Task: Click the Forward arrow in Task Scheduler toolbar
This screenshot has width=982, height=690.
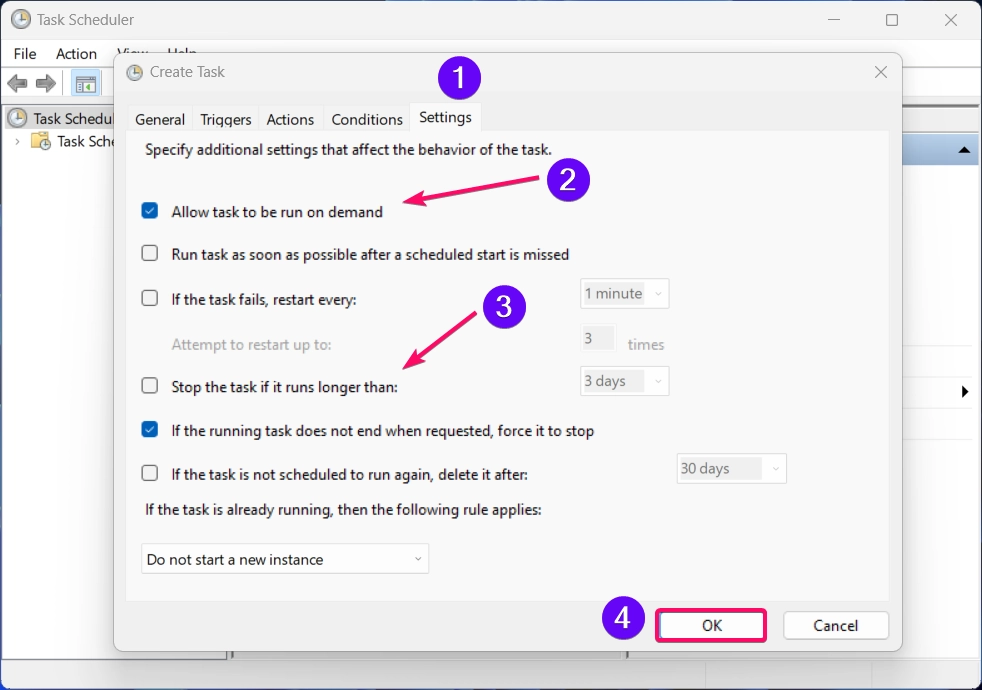Action: point(46,83)
